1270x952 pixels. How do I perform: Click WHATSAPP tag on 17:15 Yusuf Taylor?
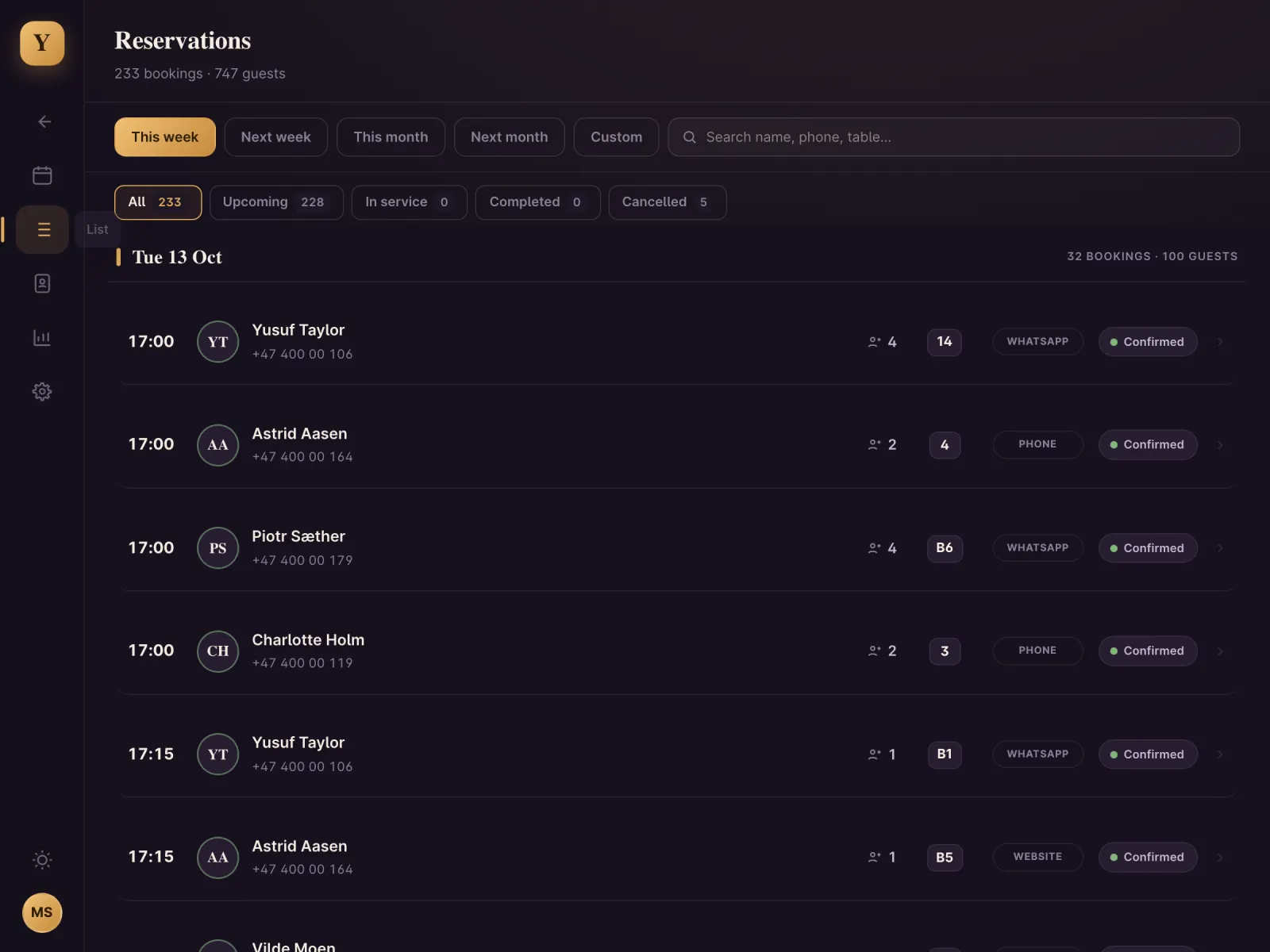[1037, 754]
